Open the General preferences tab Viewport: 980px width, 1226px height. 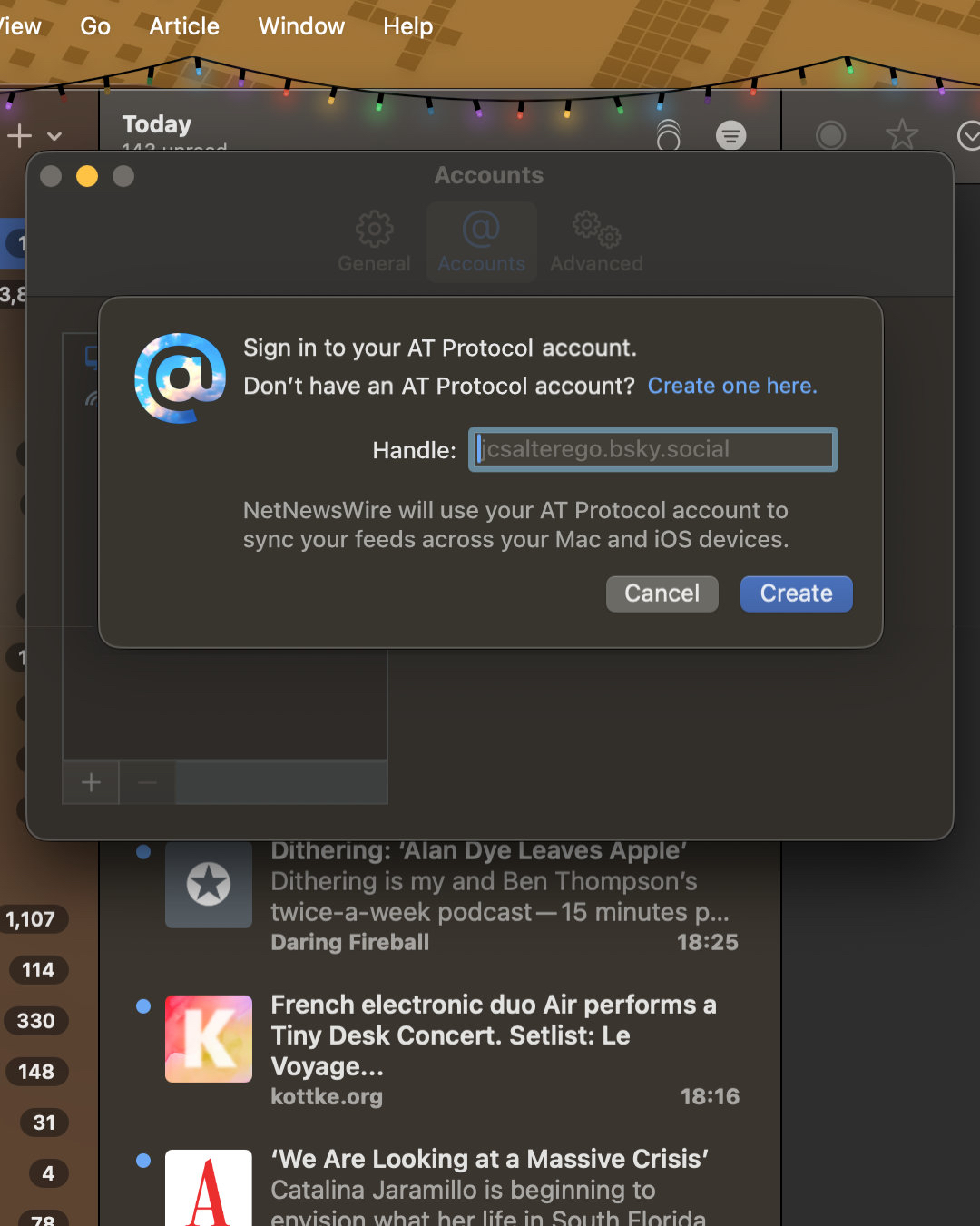(x=374, y=241)
